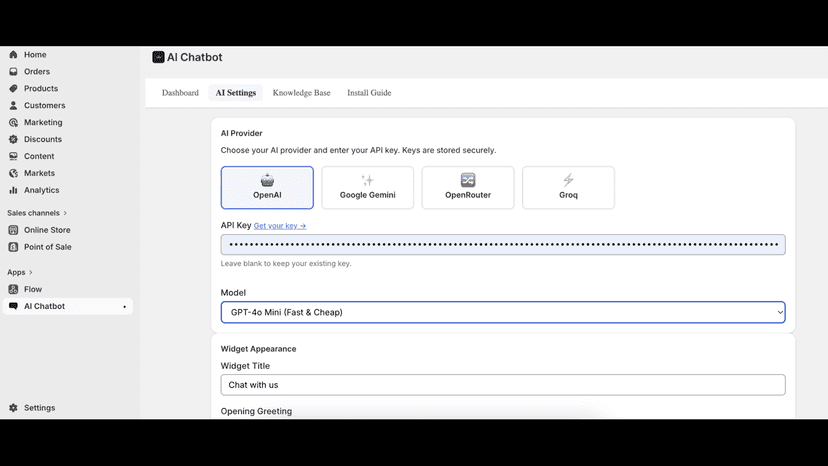Click the Settings gear icon
The height and width of the screenshot is (466, 828).
pyautogui.click(x=13, y=407)
